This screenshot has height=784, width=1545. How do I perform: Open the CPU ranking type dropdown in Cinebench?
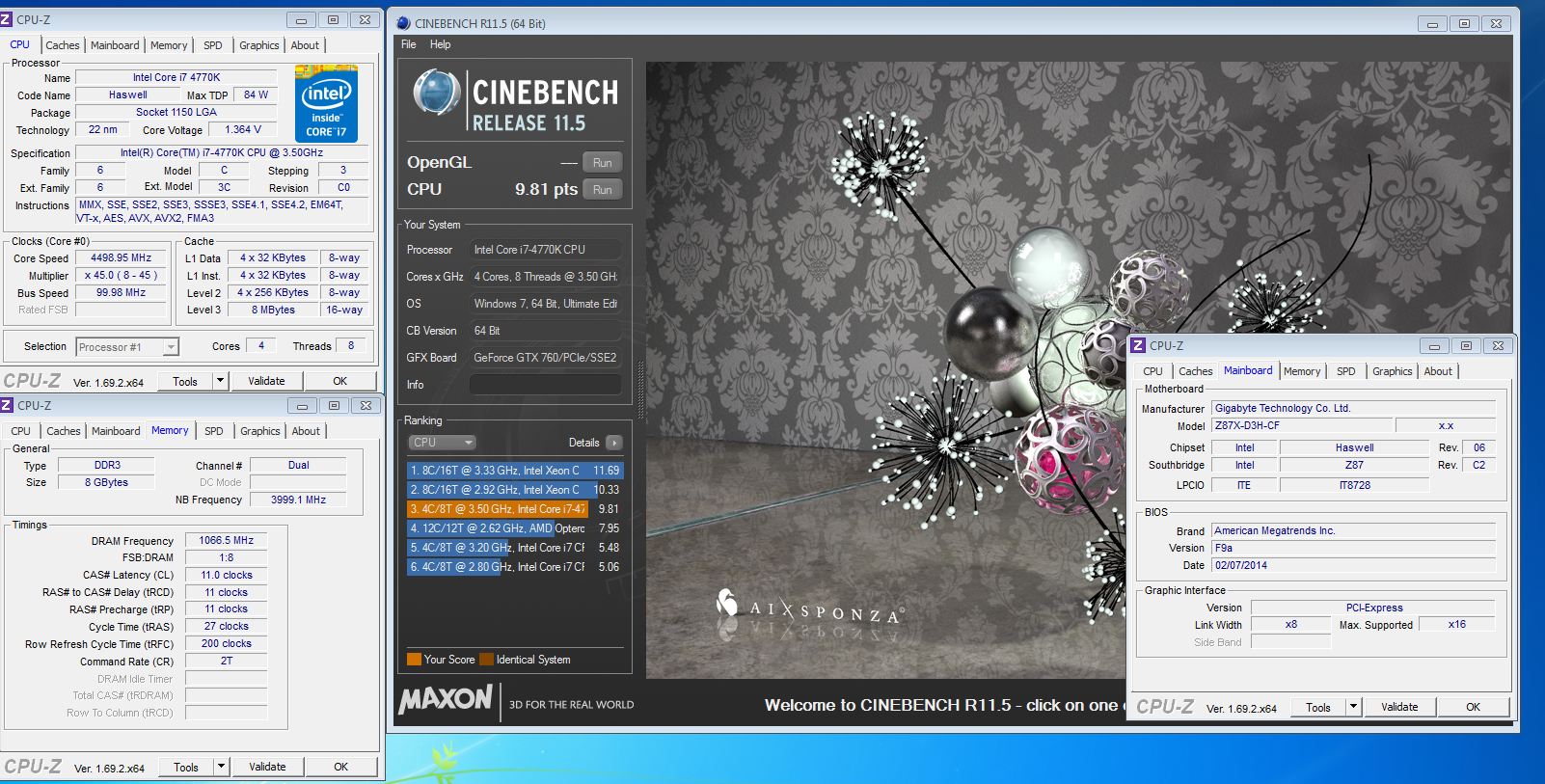(443, 443)
